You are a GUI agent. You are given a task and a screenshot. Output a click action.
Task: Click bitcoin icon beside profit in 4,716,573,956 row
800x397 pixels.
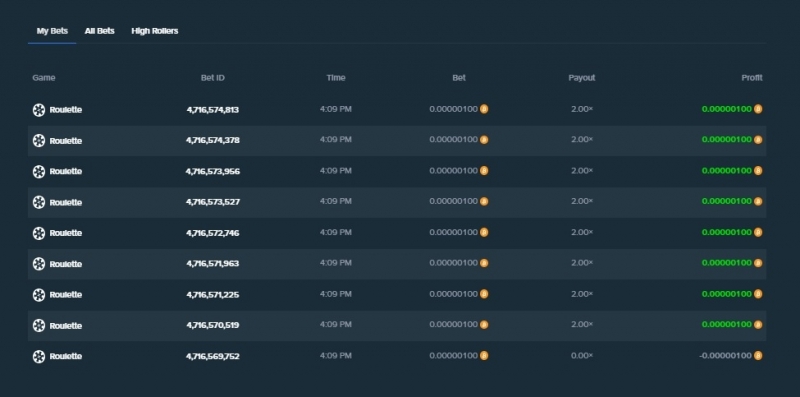point(758,170)
